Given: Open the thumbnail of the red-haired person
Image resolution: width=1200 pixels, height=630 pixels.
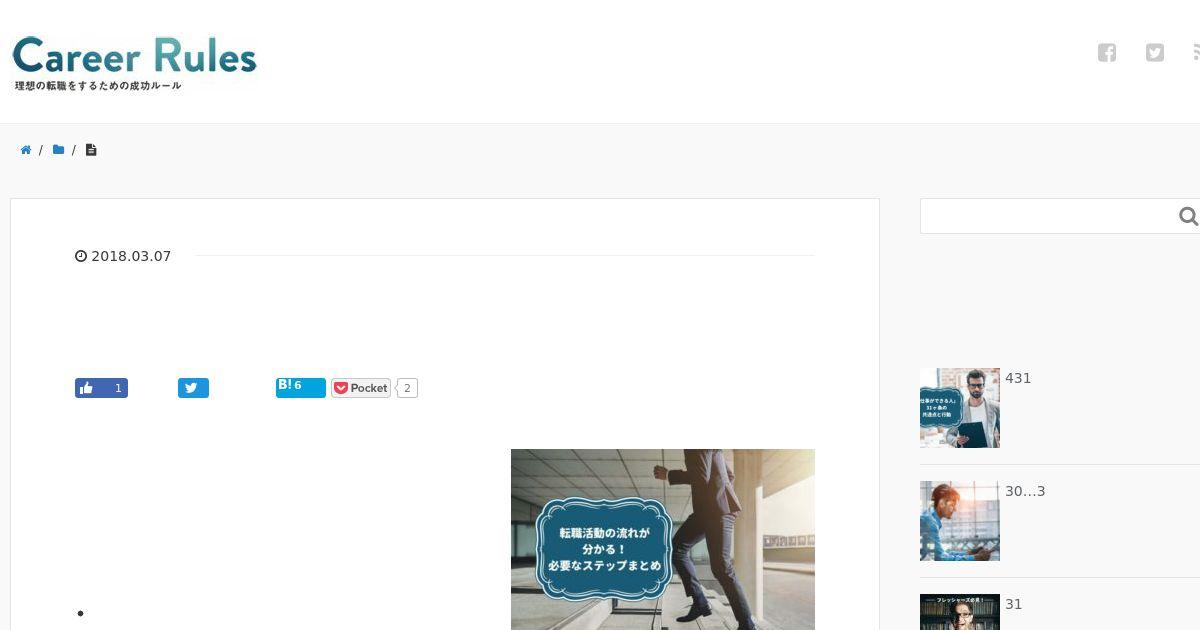Looking at the screenshot, I should pyautogui.click(x=960, y=521).
